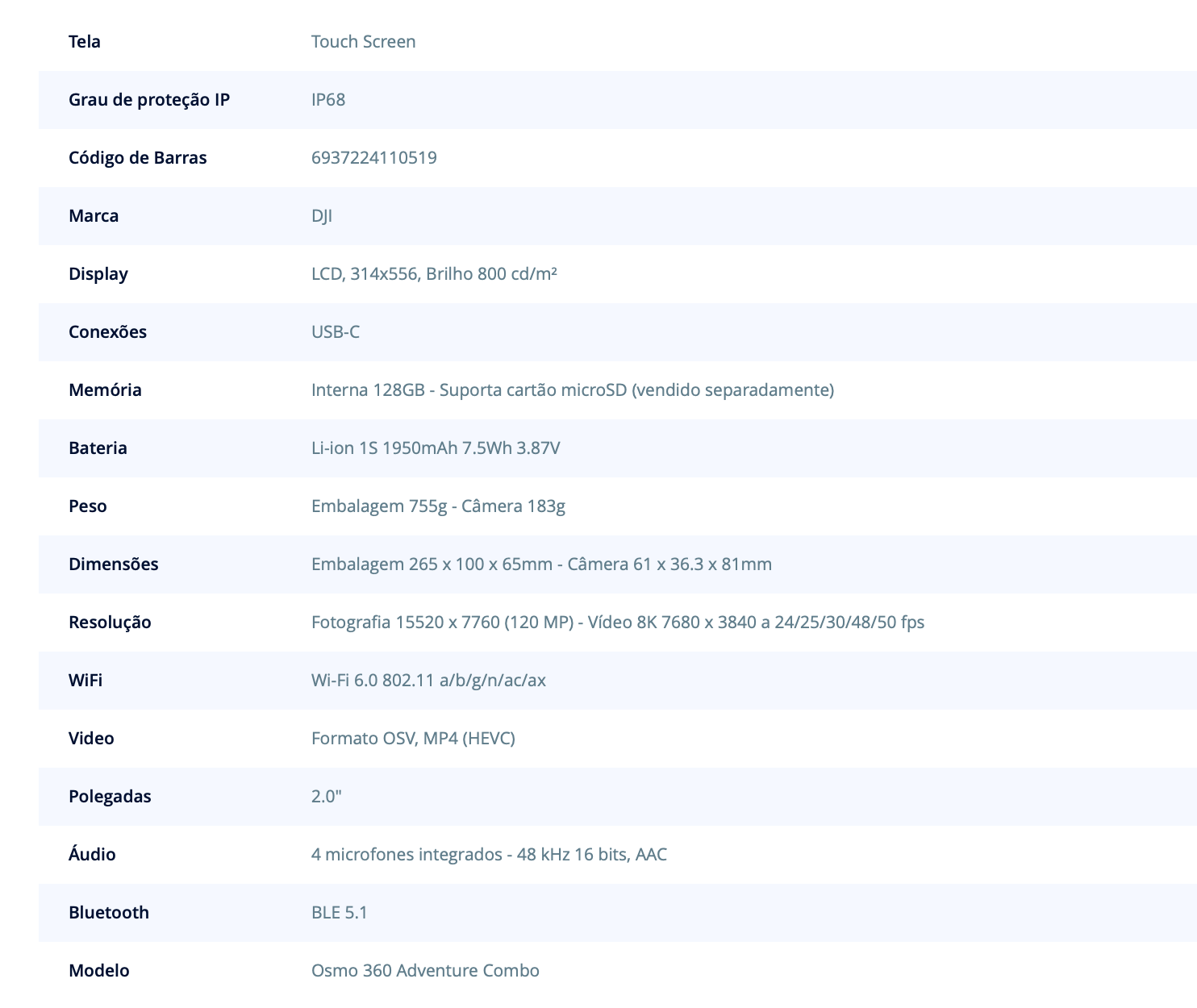The width and height of the screenshot is (1197, 1008).
Task: Click the 'Modelo' row label
Action: click(99, 971)
